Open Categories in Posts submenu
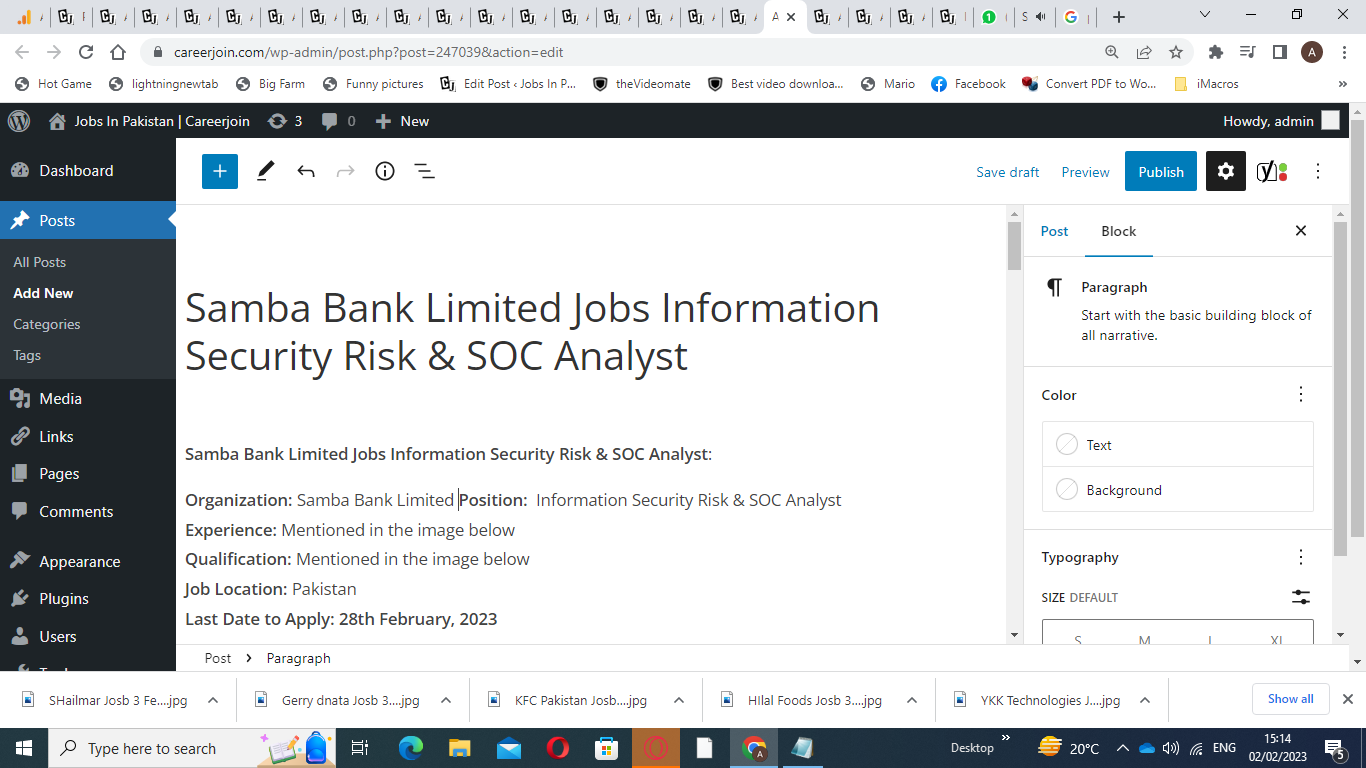The height and width of the screenshot is (768, 1366). [47, 324]
